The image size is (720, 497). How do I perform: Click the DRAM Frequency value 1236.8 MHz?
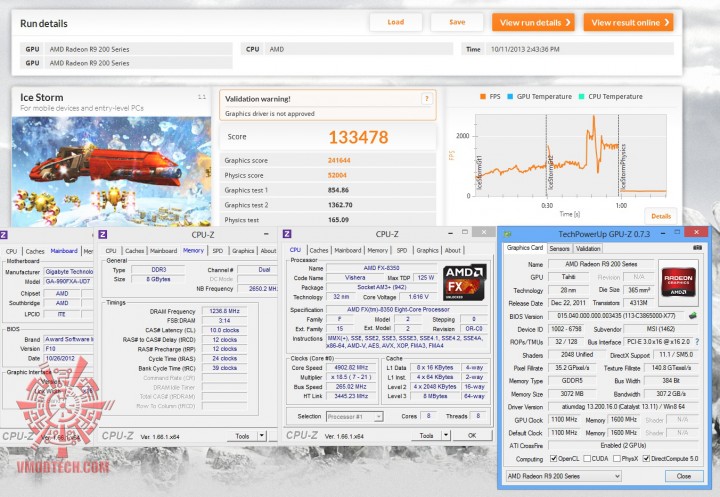click(x=224, y=311)
